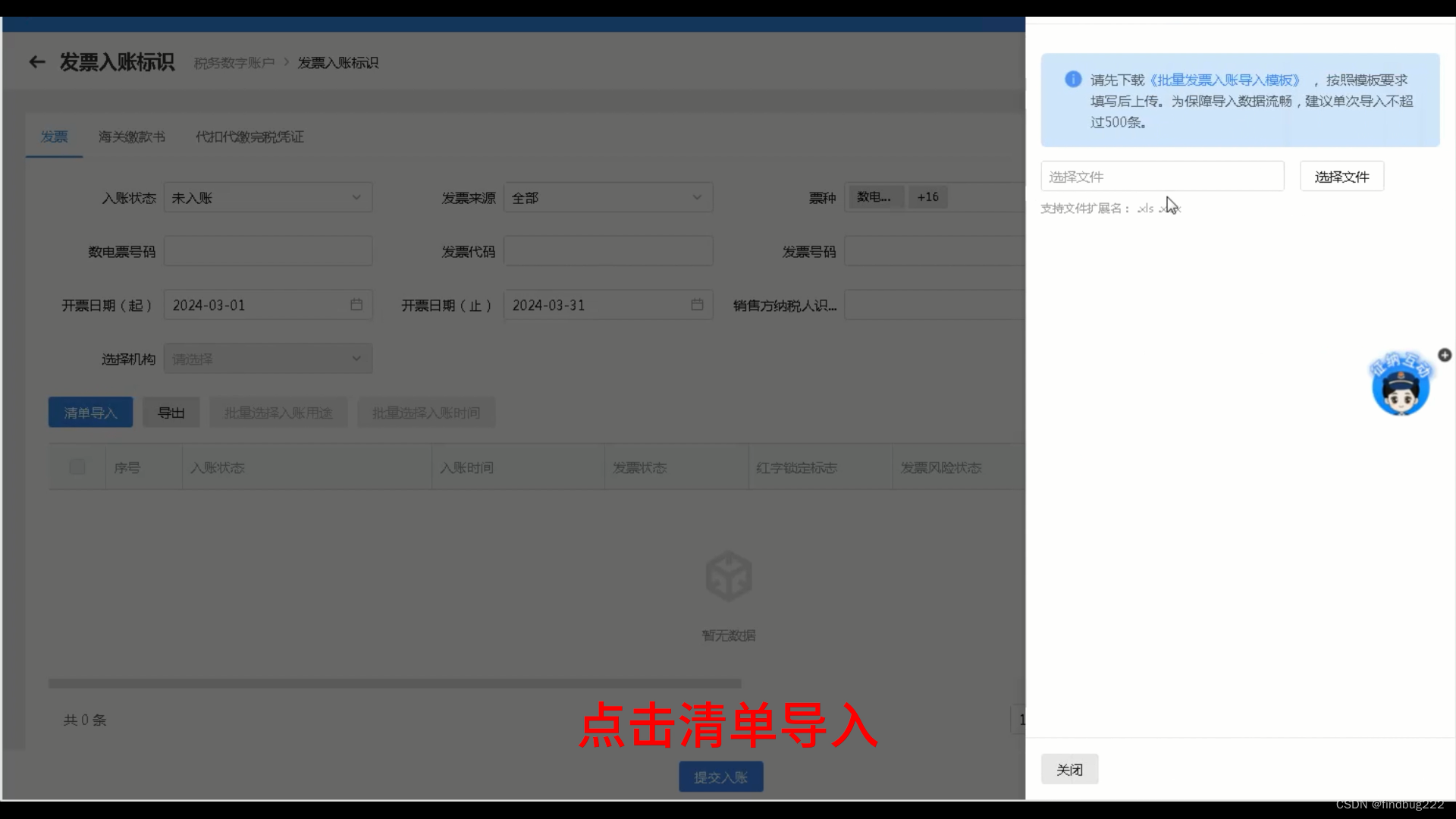Click the 提交入账 button

point(720,777)
